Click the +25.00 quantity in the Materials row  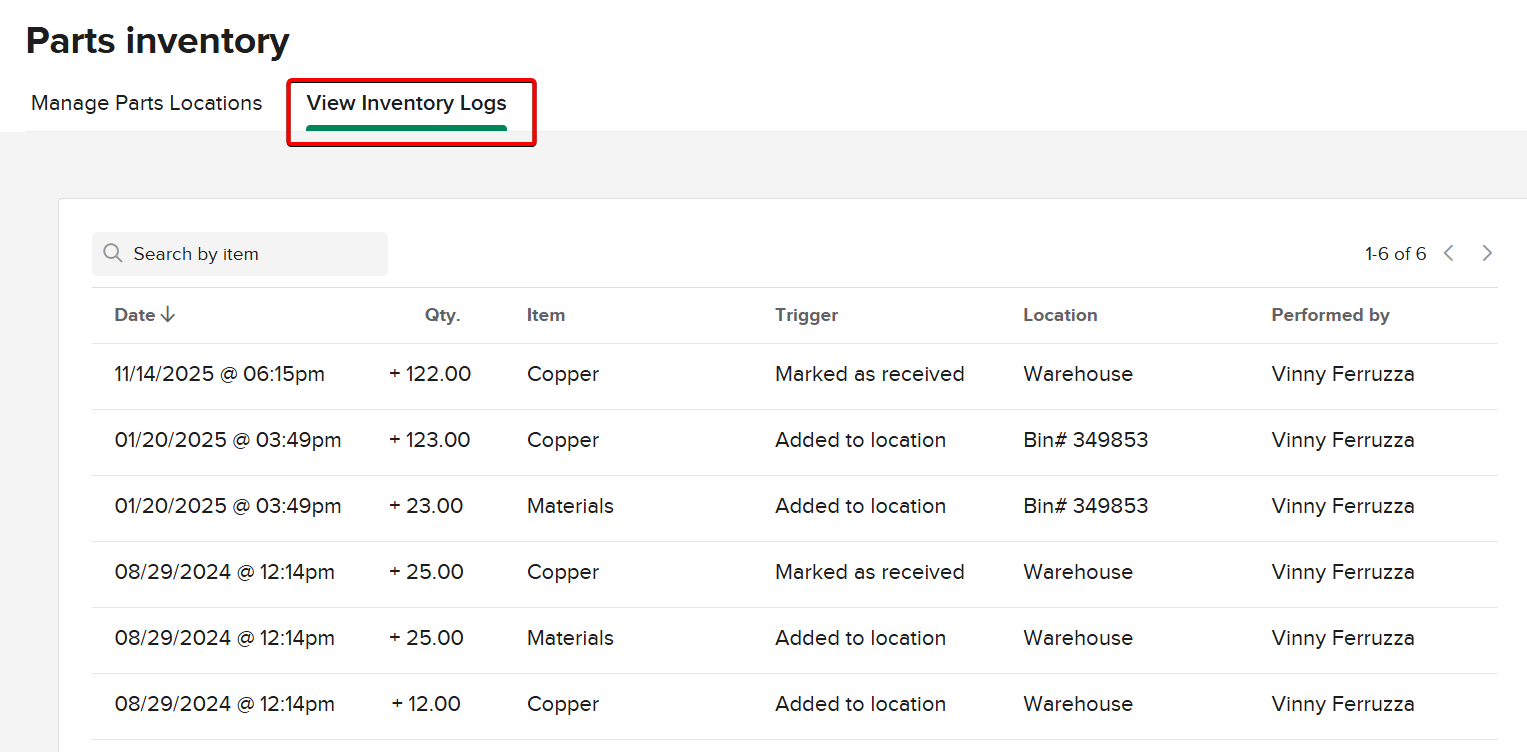(x=427, y=638)
